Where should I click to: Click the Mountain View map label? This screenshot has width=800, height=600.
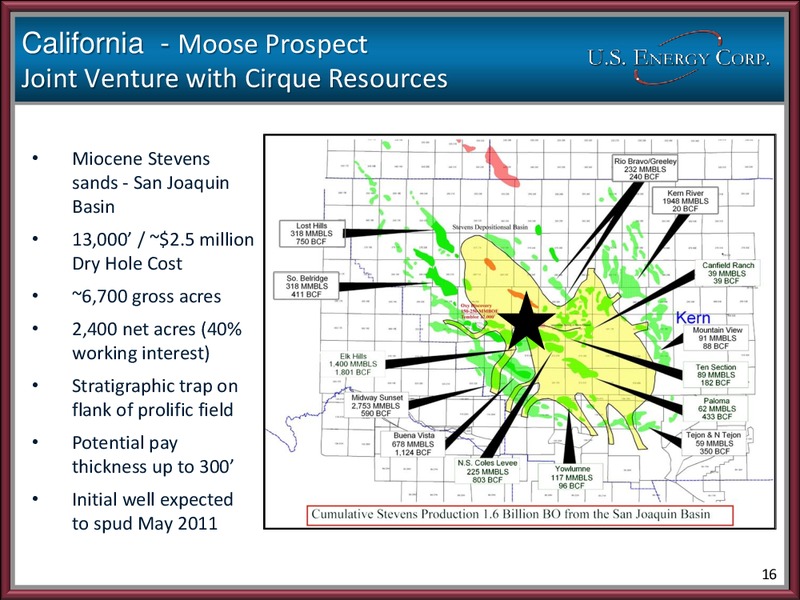(717, 338)
